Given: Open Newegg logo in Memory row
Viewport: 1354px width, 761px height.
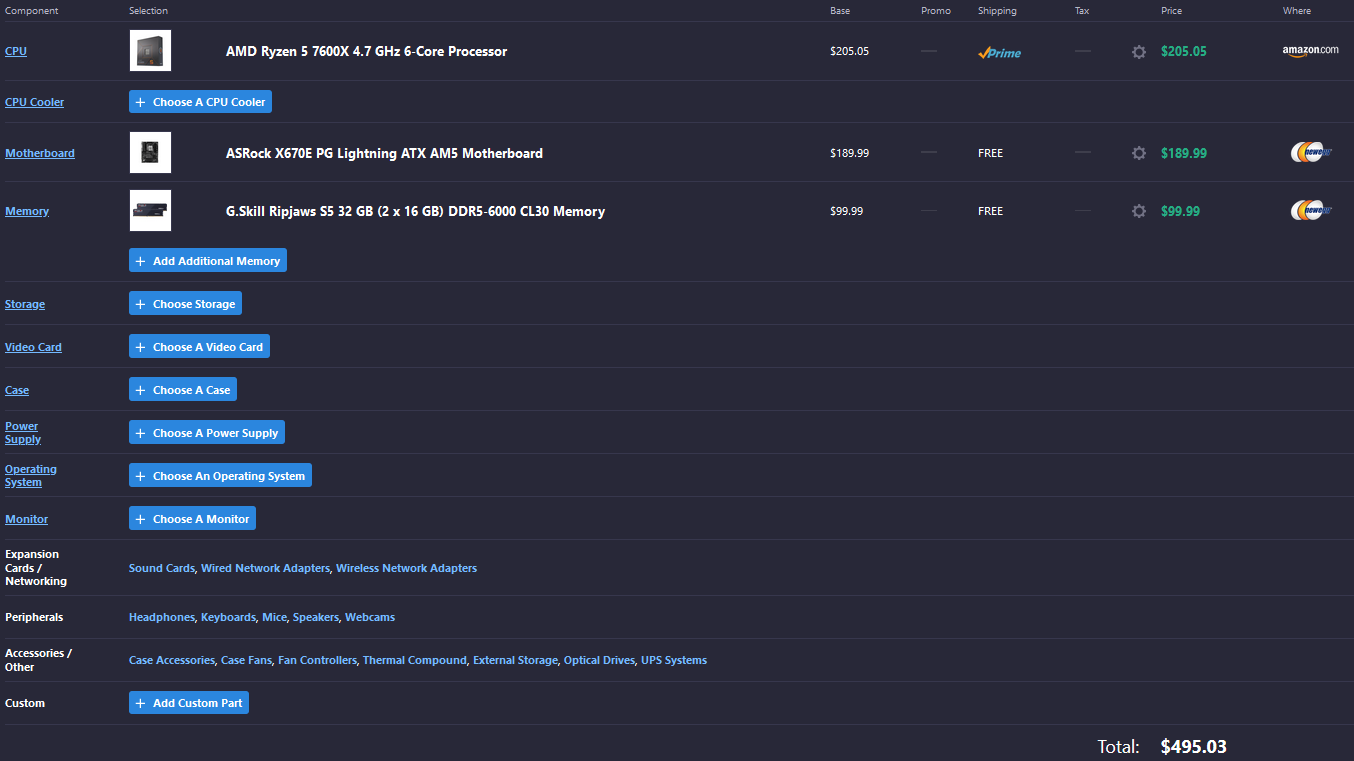Looking at the screenshot, I should pyautogui.click(x=1311, y=210).
